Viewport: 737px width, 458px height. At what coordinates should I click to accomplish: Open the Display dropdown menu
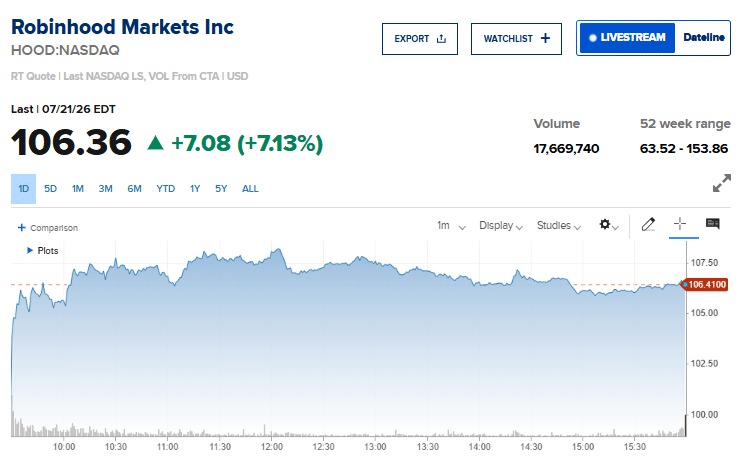click(501, 226)
